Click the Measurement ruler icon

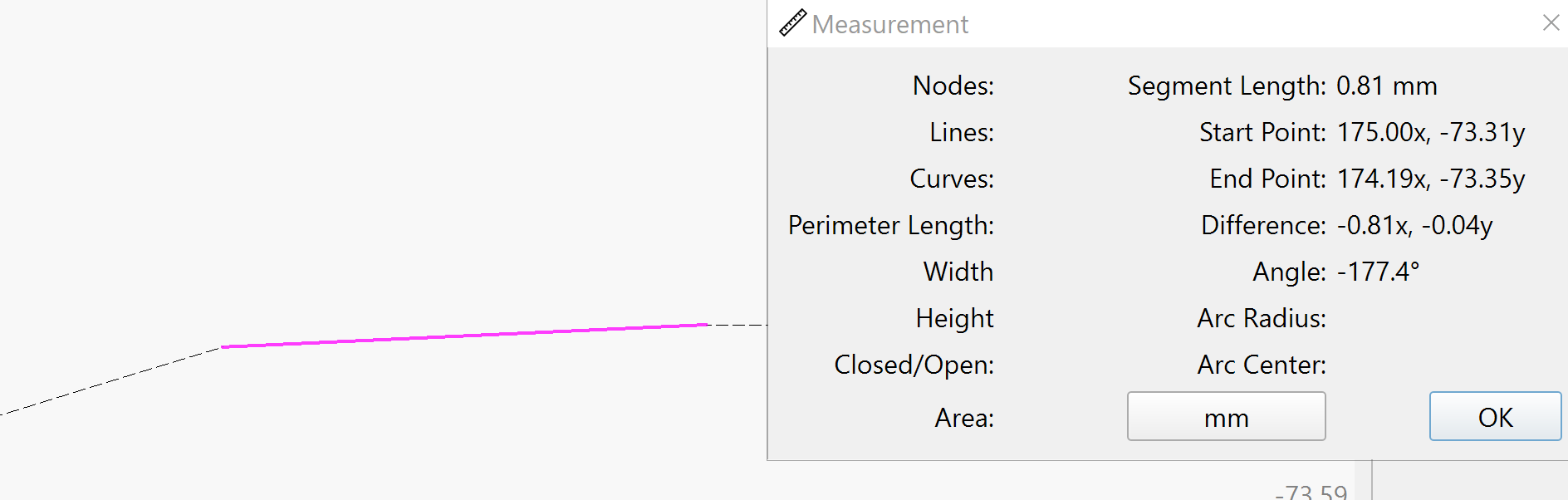(x=792, y=23)
